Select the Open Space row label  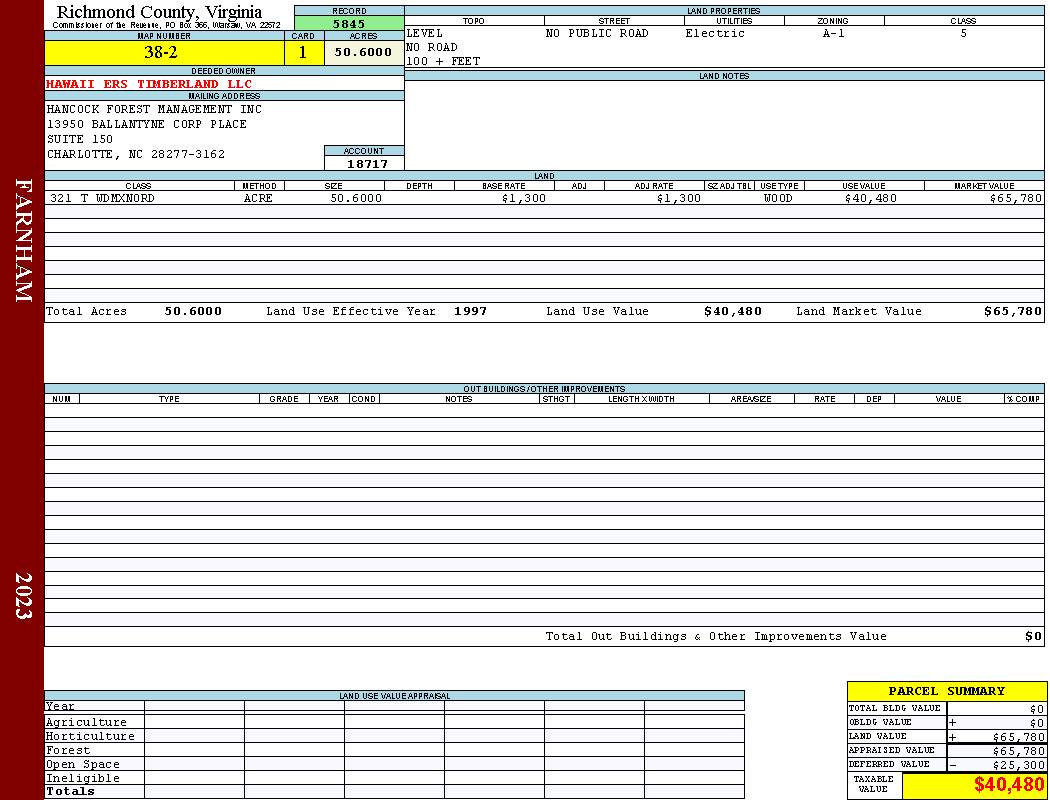82,765
